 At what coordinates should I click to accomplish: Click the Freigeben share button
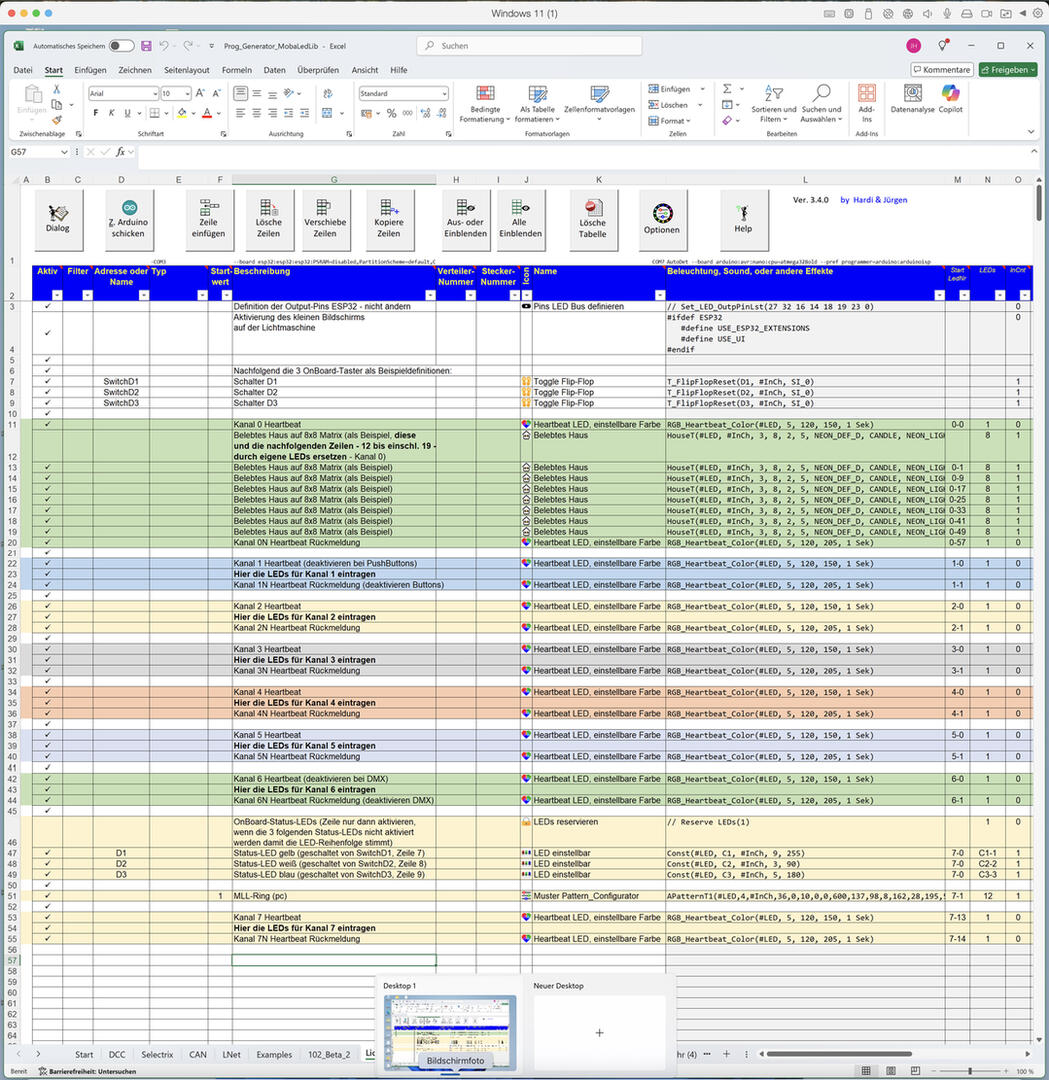[1008, 70]
